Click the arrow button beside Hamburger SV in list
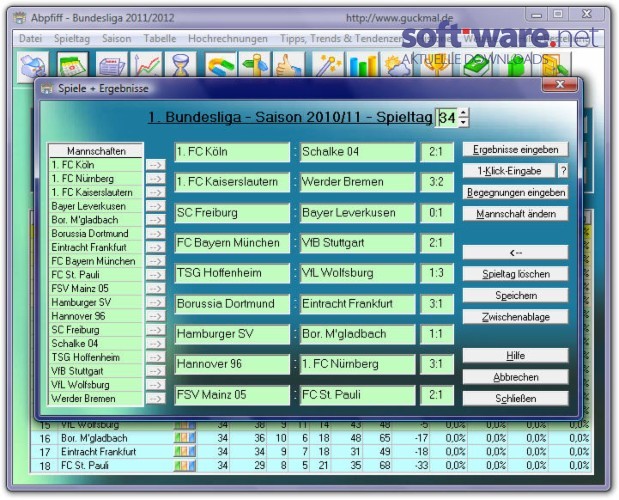Image resolution: width=619 pixels, height=500 pixels. [156, 303]
